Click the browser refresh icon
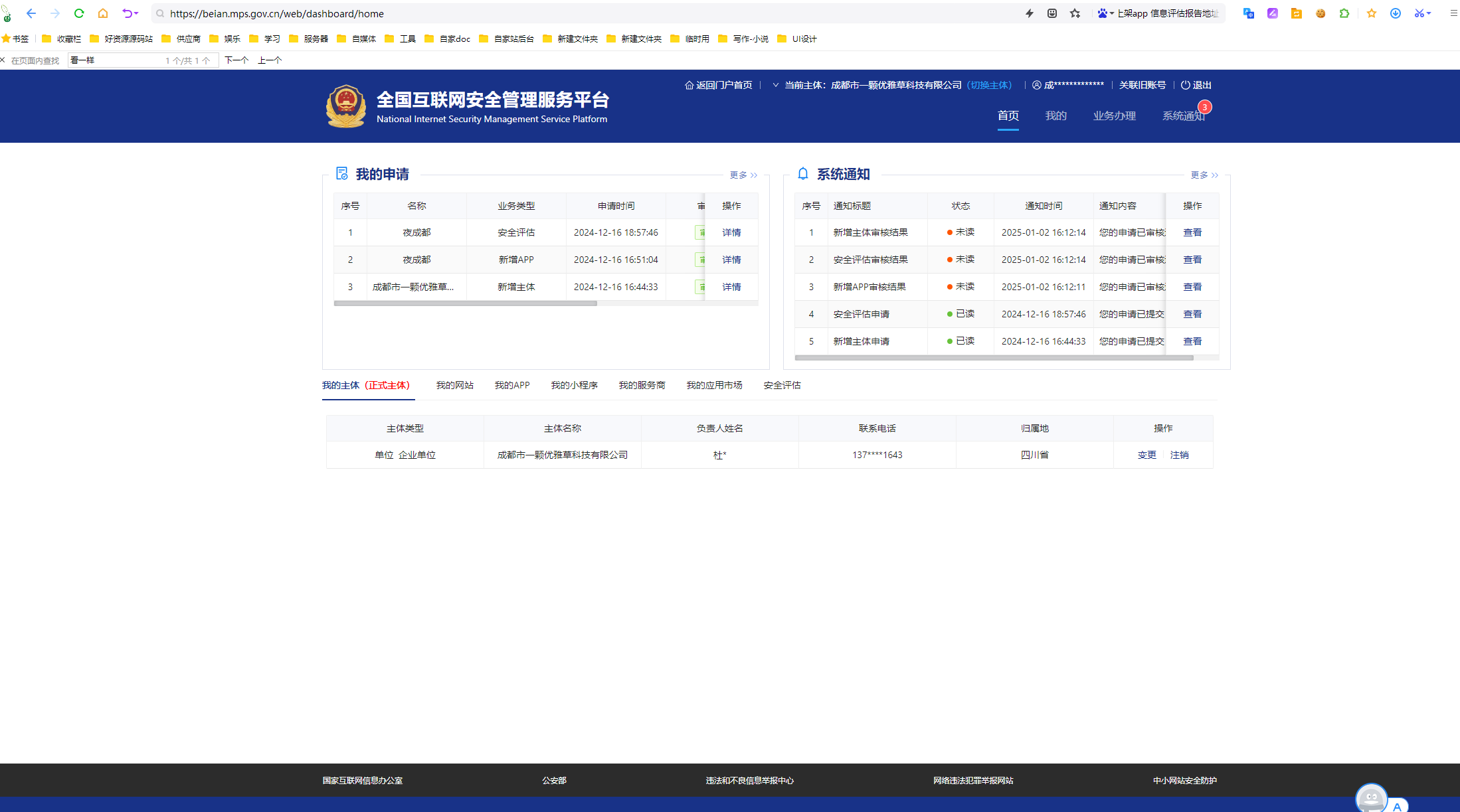 [79, 13]
